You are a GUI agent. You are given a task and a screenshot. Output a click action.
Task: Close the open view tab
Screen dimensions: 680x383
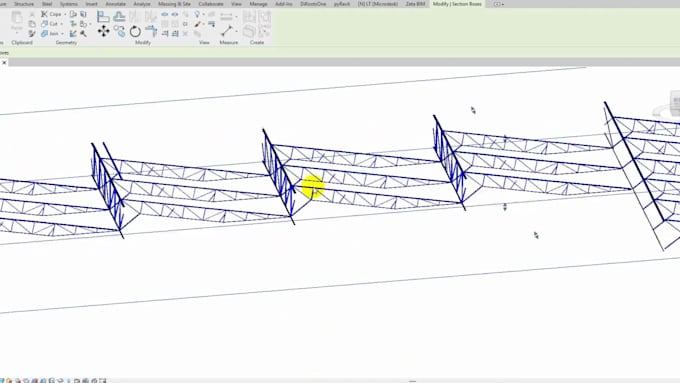(x=4, y=62)
